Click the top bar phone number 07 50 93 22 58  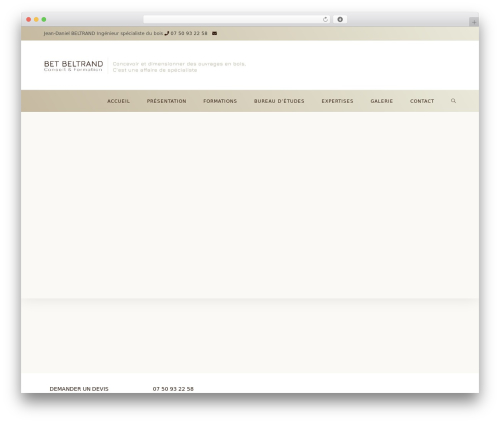click(189, 33)
